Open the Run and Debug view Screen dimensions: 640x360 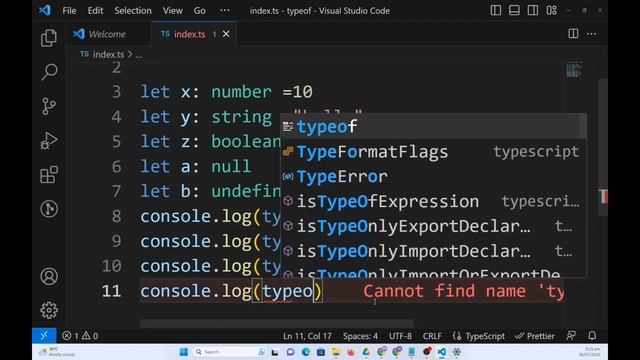[x=49, y=141]
